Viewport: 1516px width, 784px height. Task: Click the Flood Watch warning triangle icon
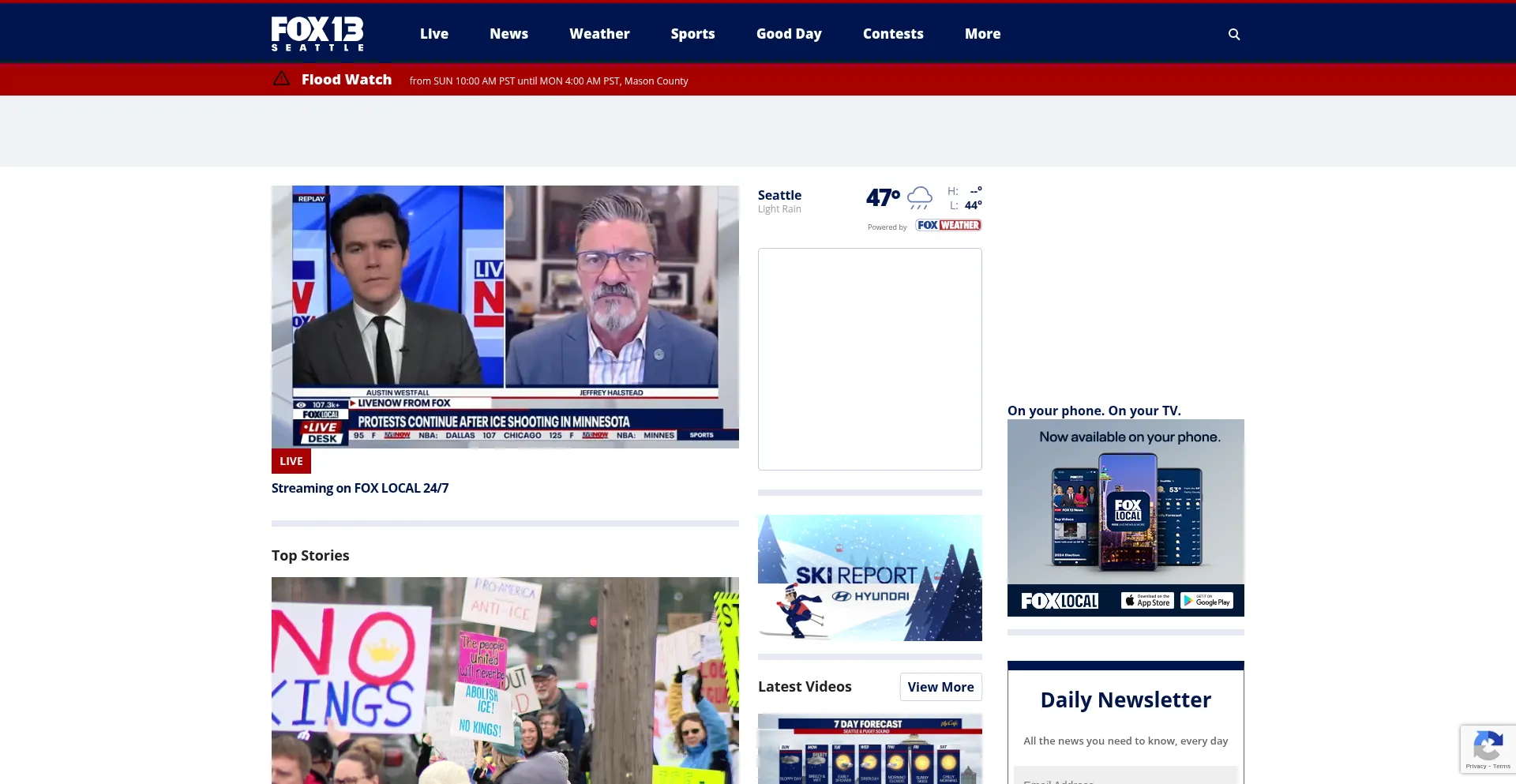tap(282, 79)
